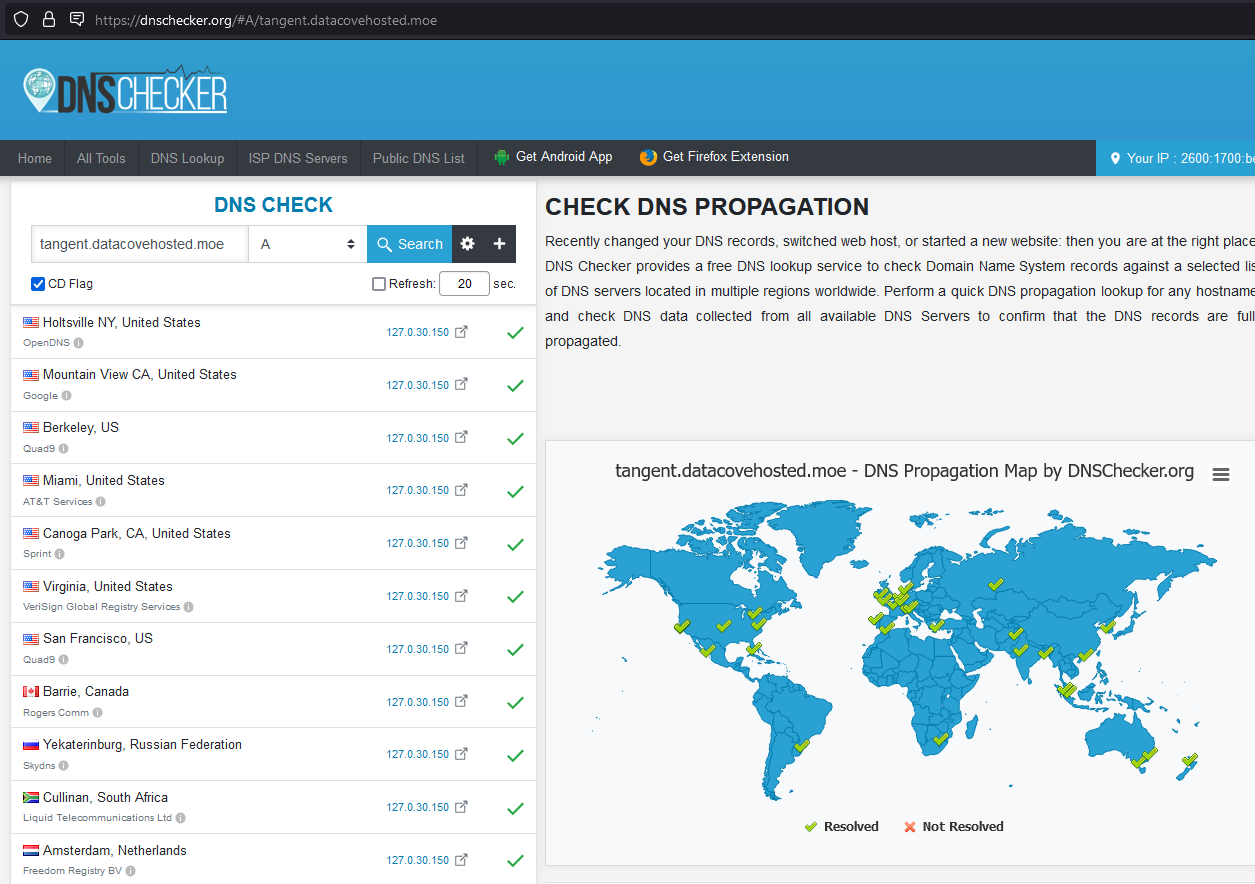1255x884 pixels.
Task: Go to ISP DNS Servers page
Action: [x=298, y=158]
